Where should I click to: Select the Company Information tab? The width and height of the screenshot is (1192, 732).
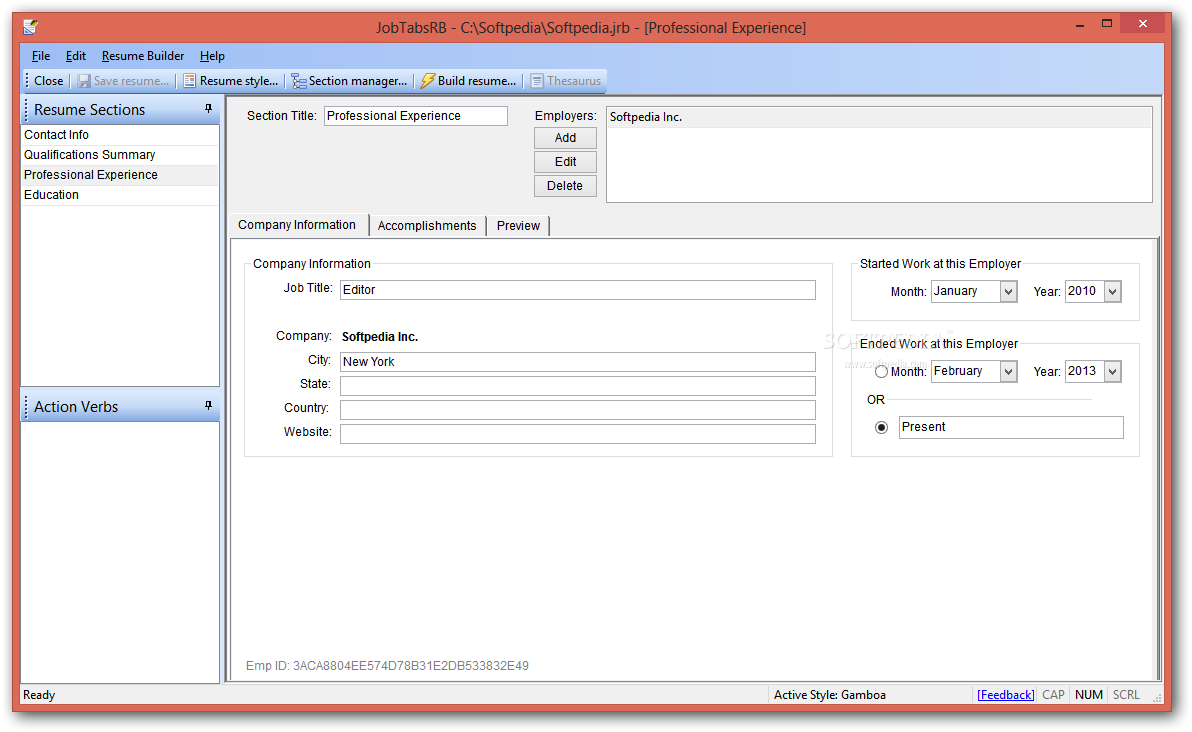297,225
